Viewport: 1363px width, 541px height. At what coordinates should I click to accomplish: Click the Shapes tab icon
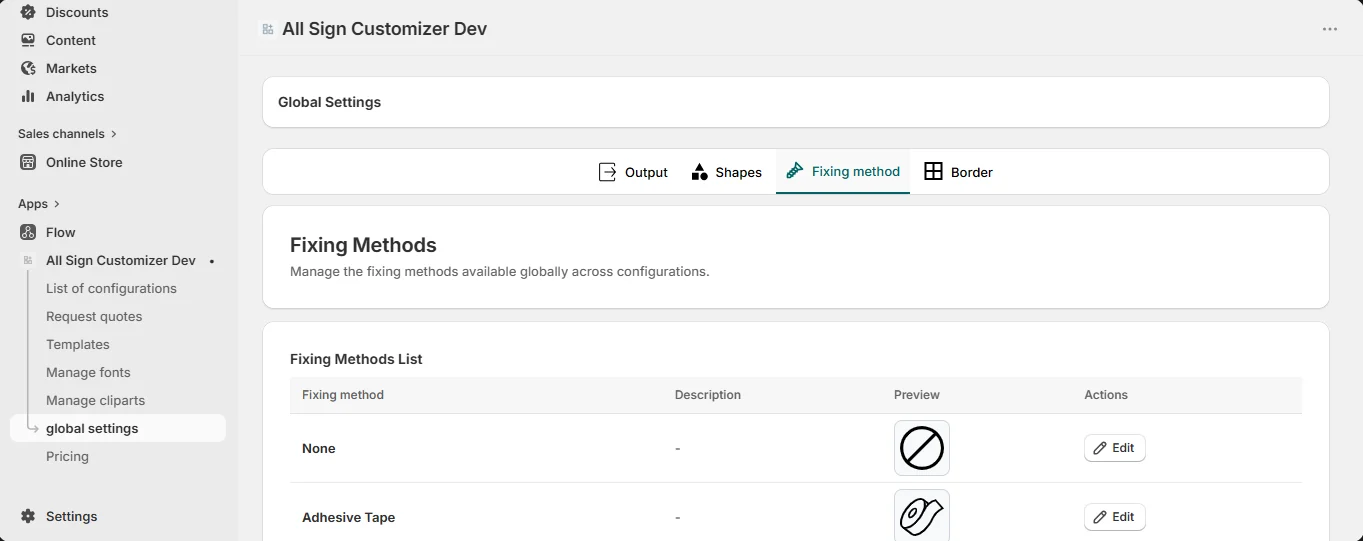700,172
